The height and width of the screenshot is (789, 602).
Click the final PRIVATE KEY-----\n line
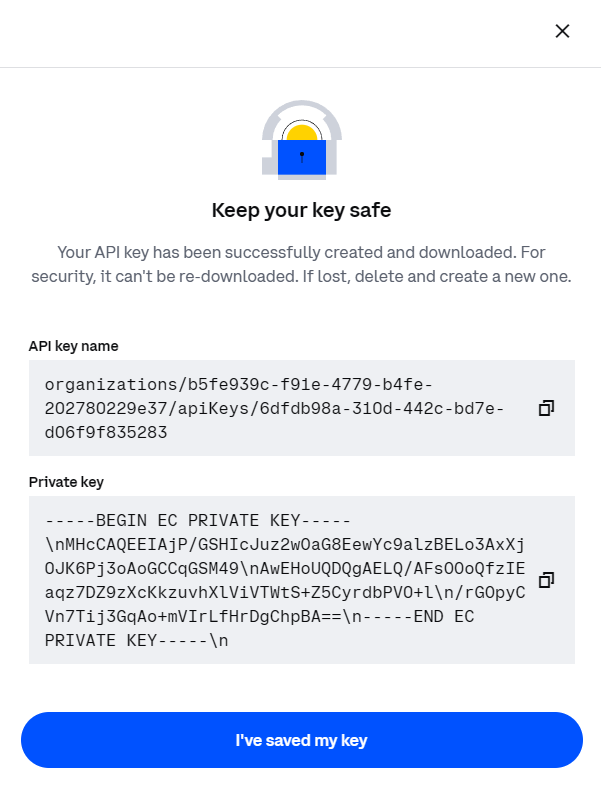(x=136, y=641)
